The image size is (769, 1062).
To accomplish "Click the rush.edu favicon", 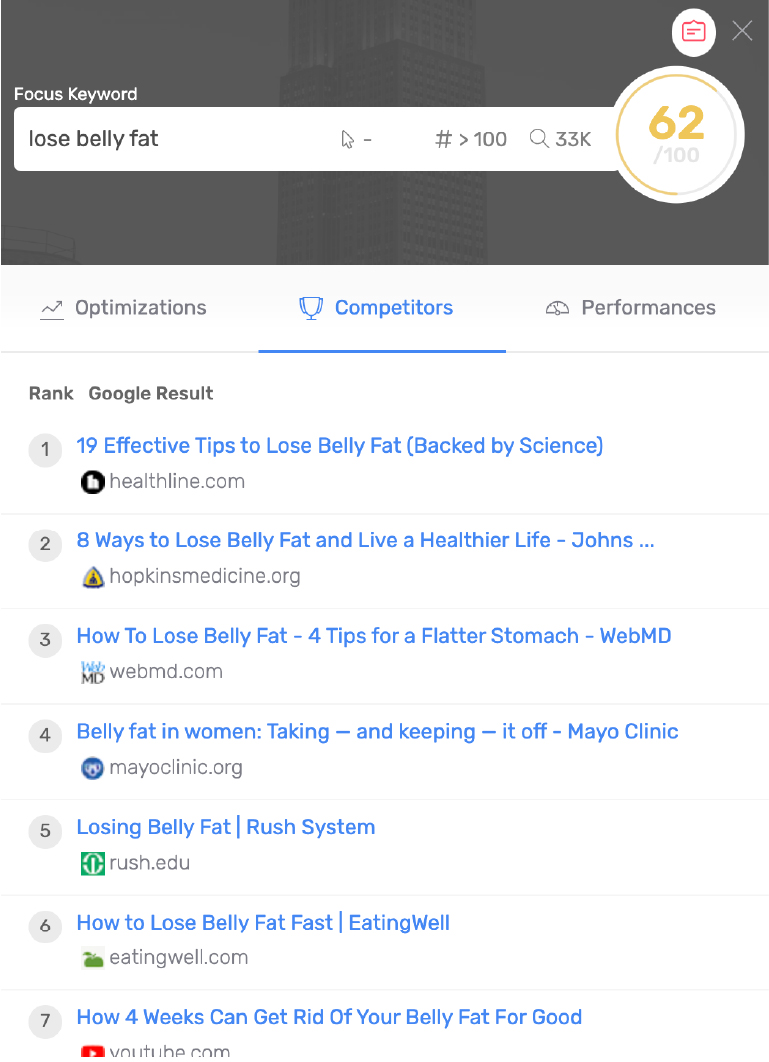I will 92,863.
